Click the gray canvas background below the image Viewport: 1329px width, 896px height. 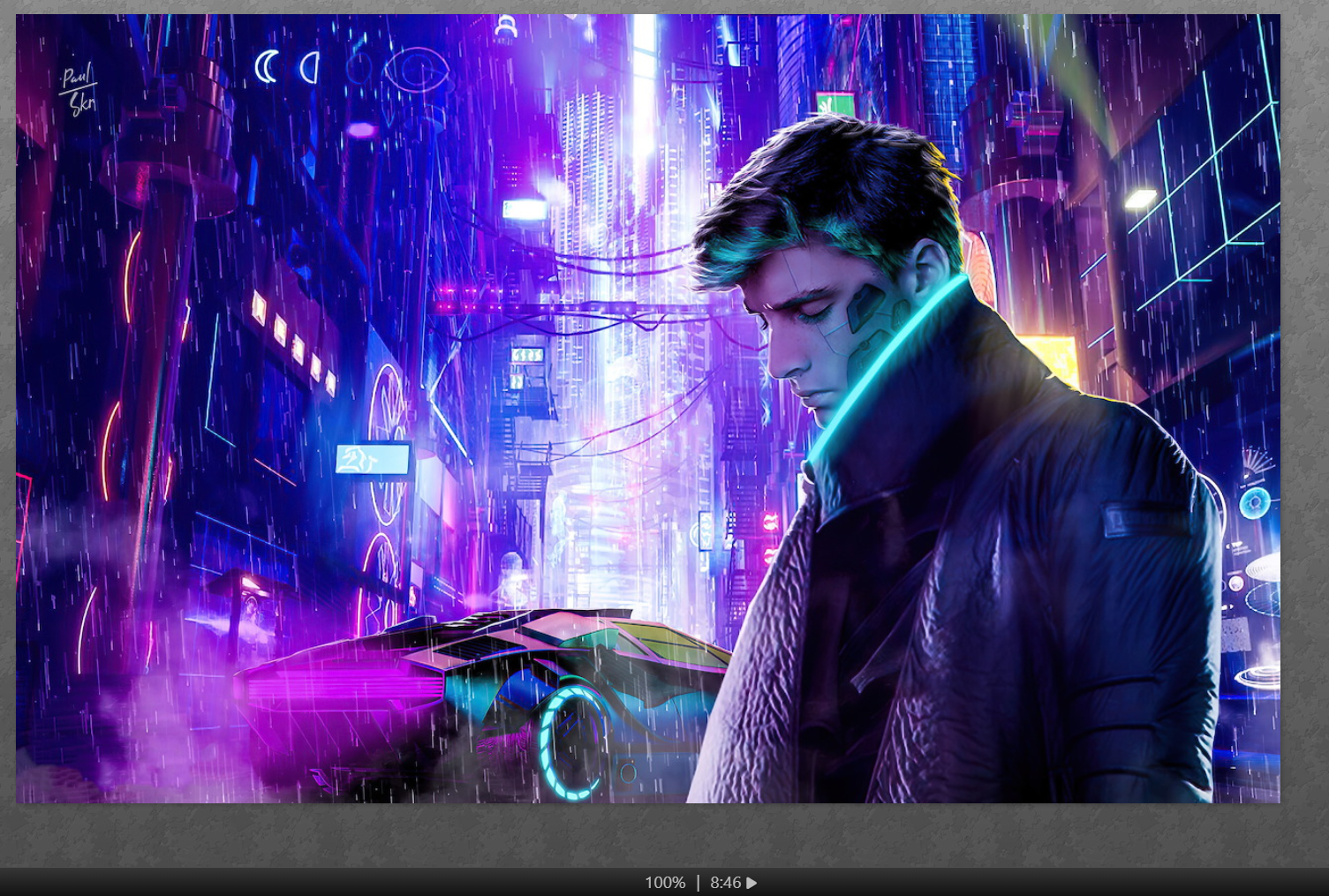[662, 834]
